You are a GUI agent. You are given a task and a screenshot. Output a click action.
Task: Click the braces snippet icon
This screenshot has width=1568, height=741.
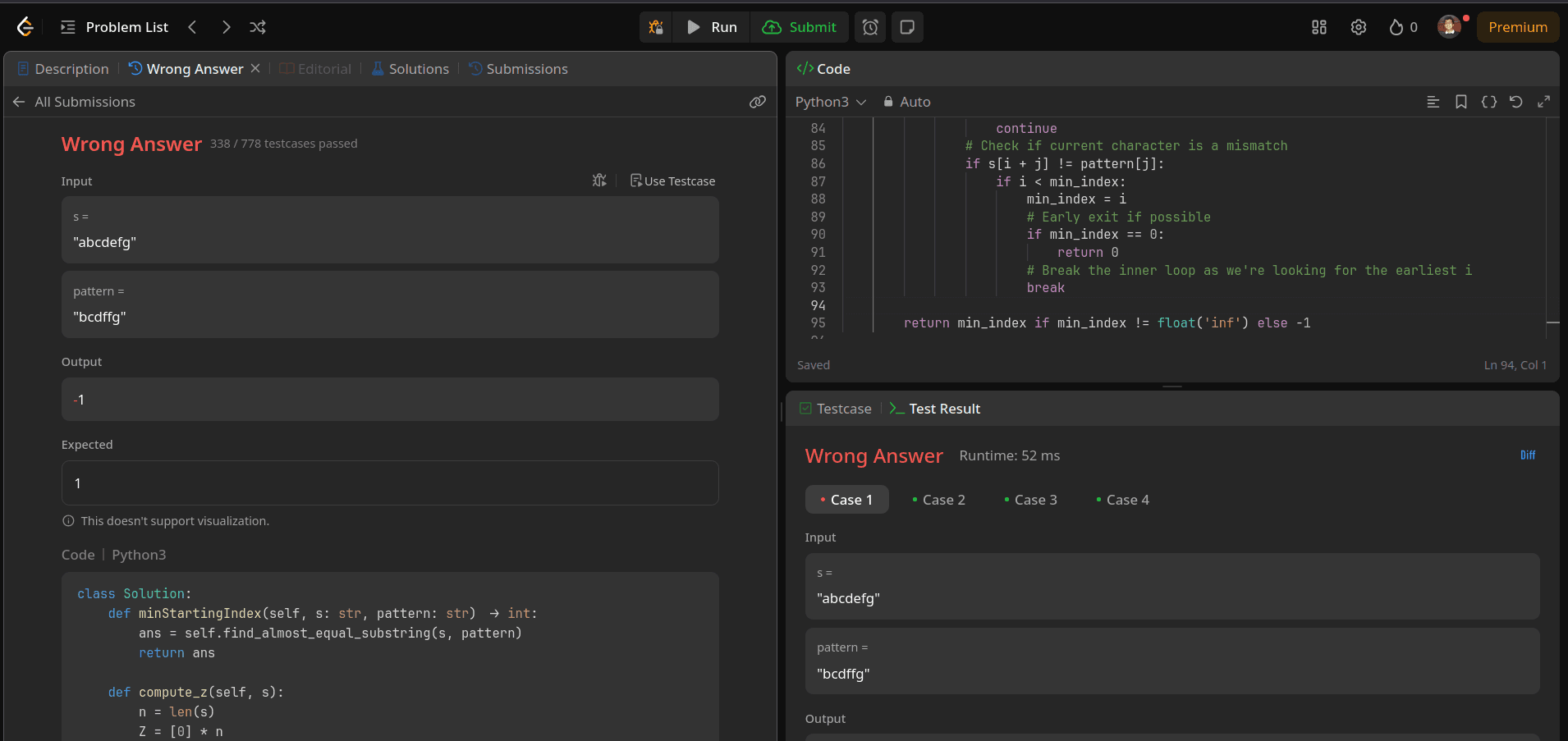click(1489, 102)
